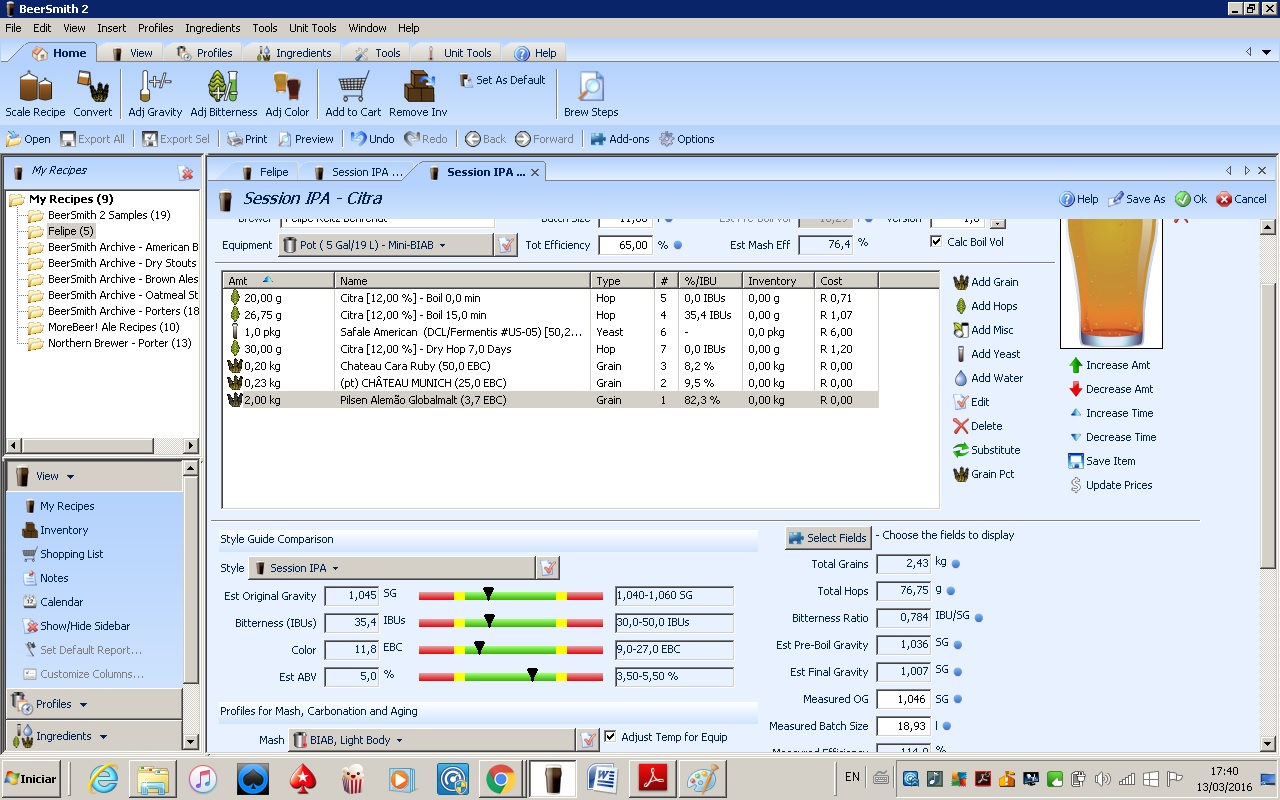Expand the Ingredients sidebar section
Screen dimensions: 1280x800
(x=94, y=736)
